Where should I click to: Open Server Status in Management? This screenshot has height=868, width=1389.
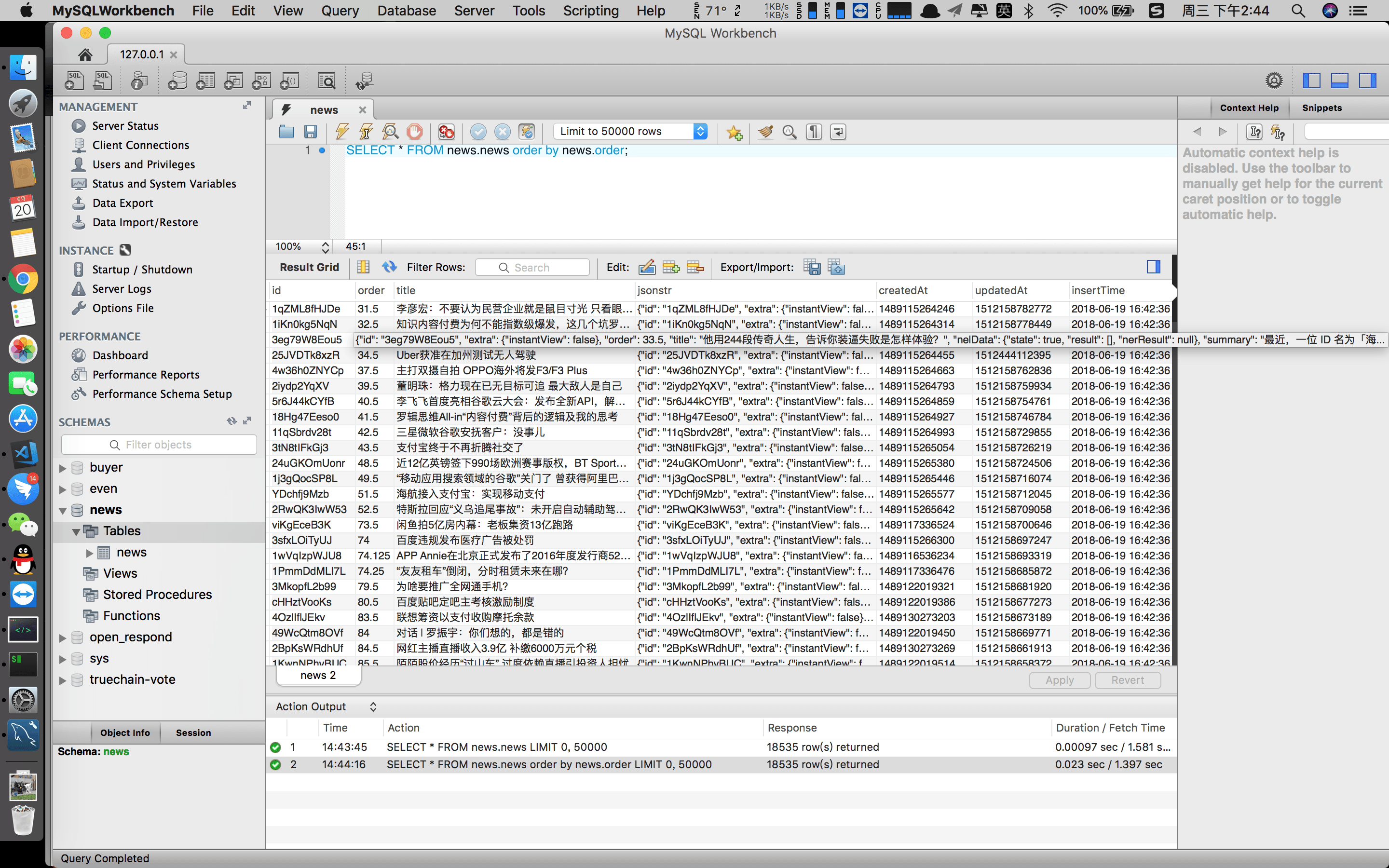coord(125,126)
